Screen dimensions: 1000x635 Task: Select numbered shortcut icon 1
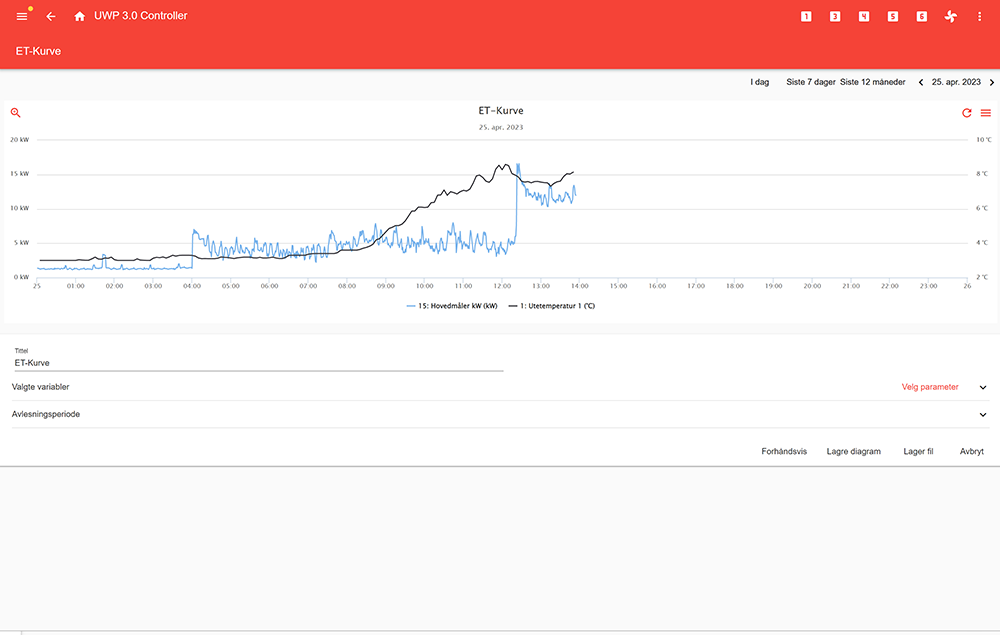pos(807,17)
